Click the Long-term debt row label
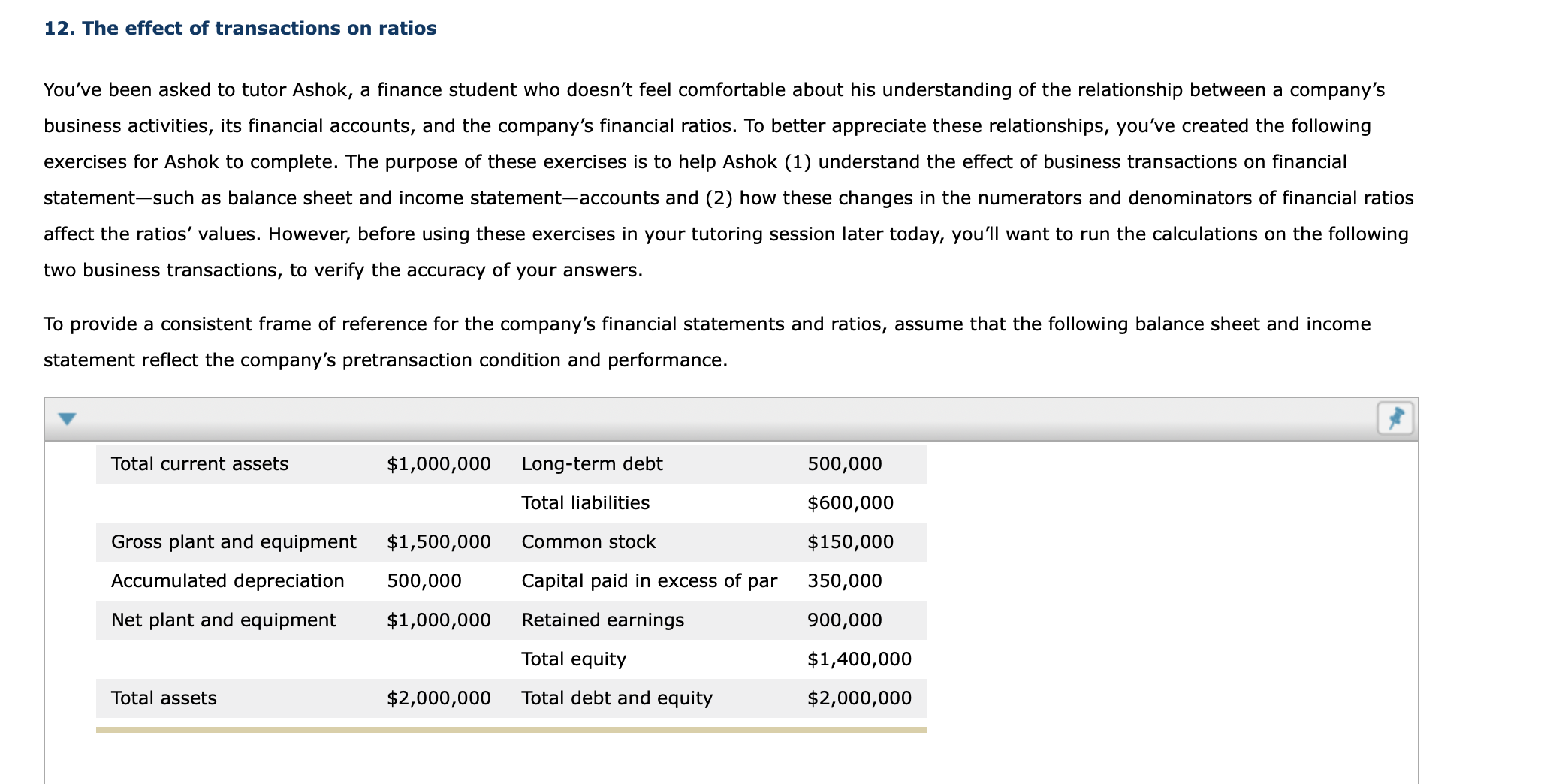 (592, 464)
